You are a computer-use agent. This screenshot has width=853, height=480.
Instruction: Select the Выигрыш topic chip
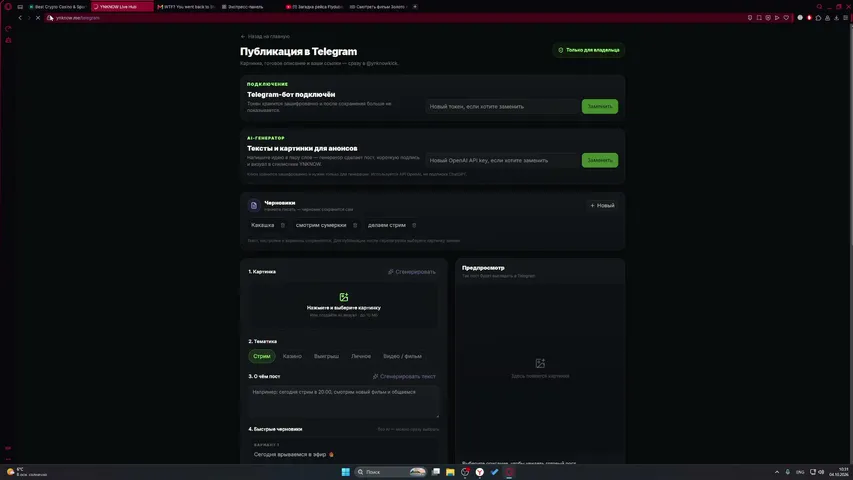pyautogui.click(x=326, y=356)
